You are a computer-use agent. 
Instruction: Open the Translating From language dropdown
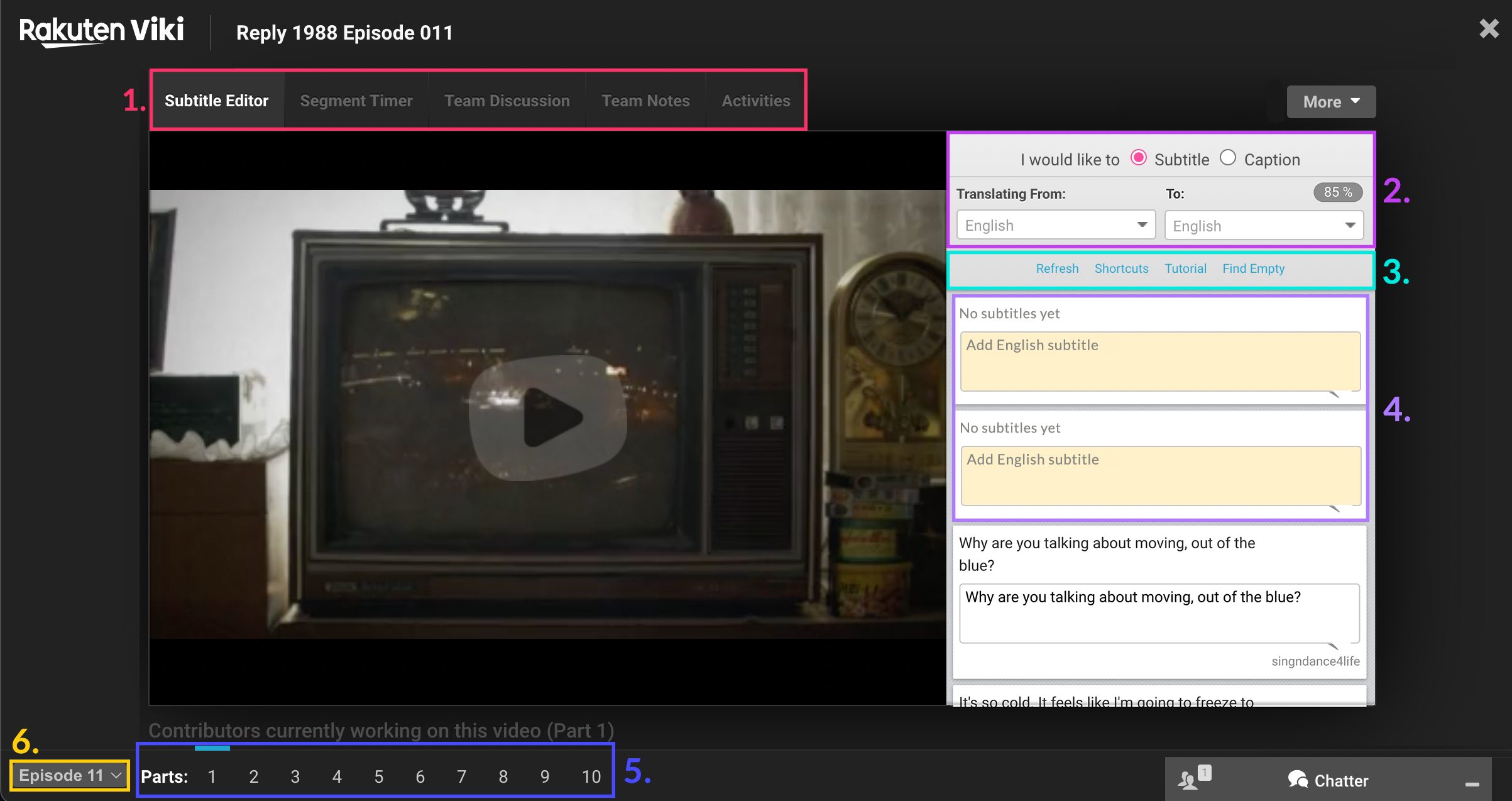click(1056, 225)
